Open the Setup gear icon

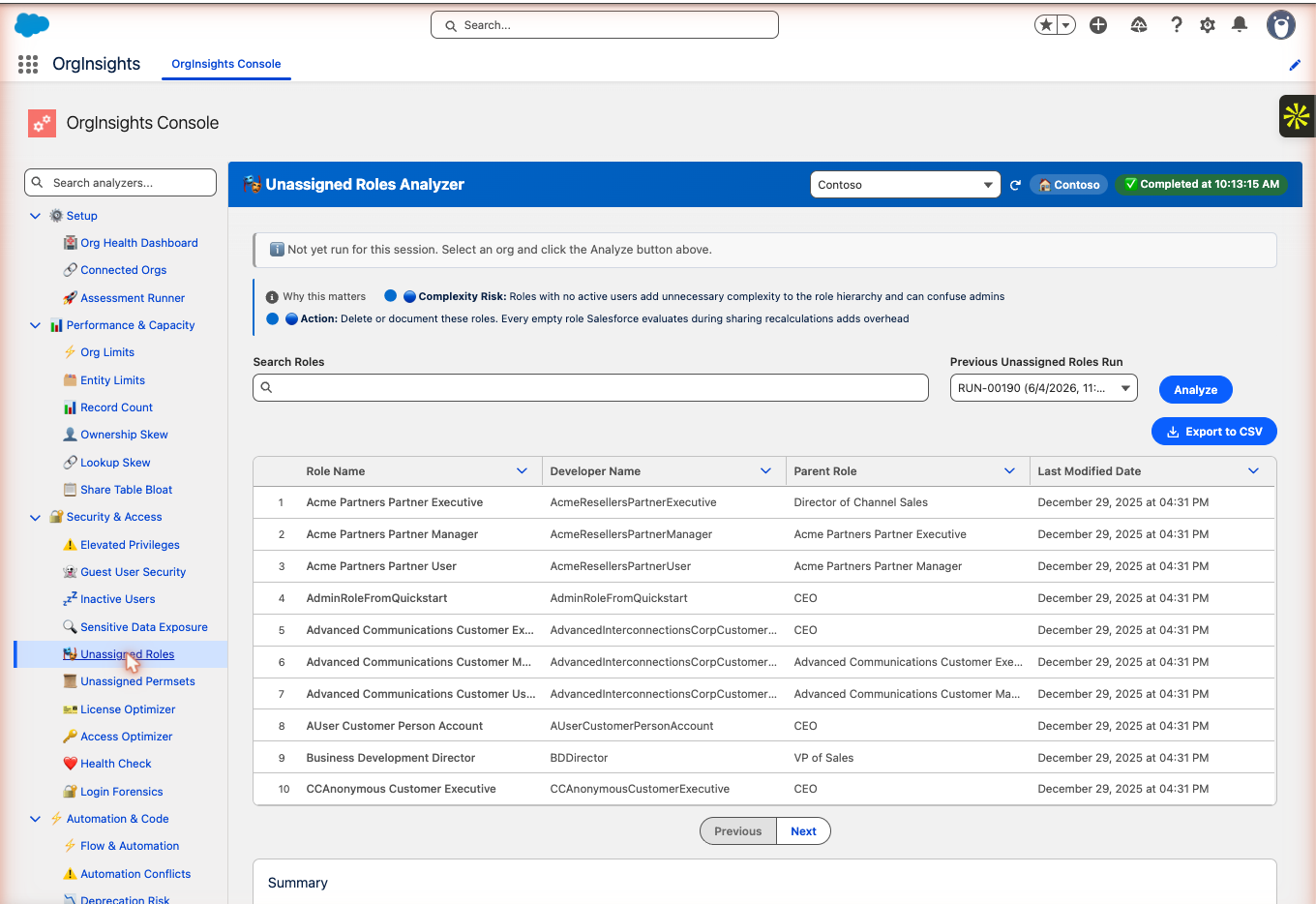(1208, 25)
